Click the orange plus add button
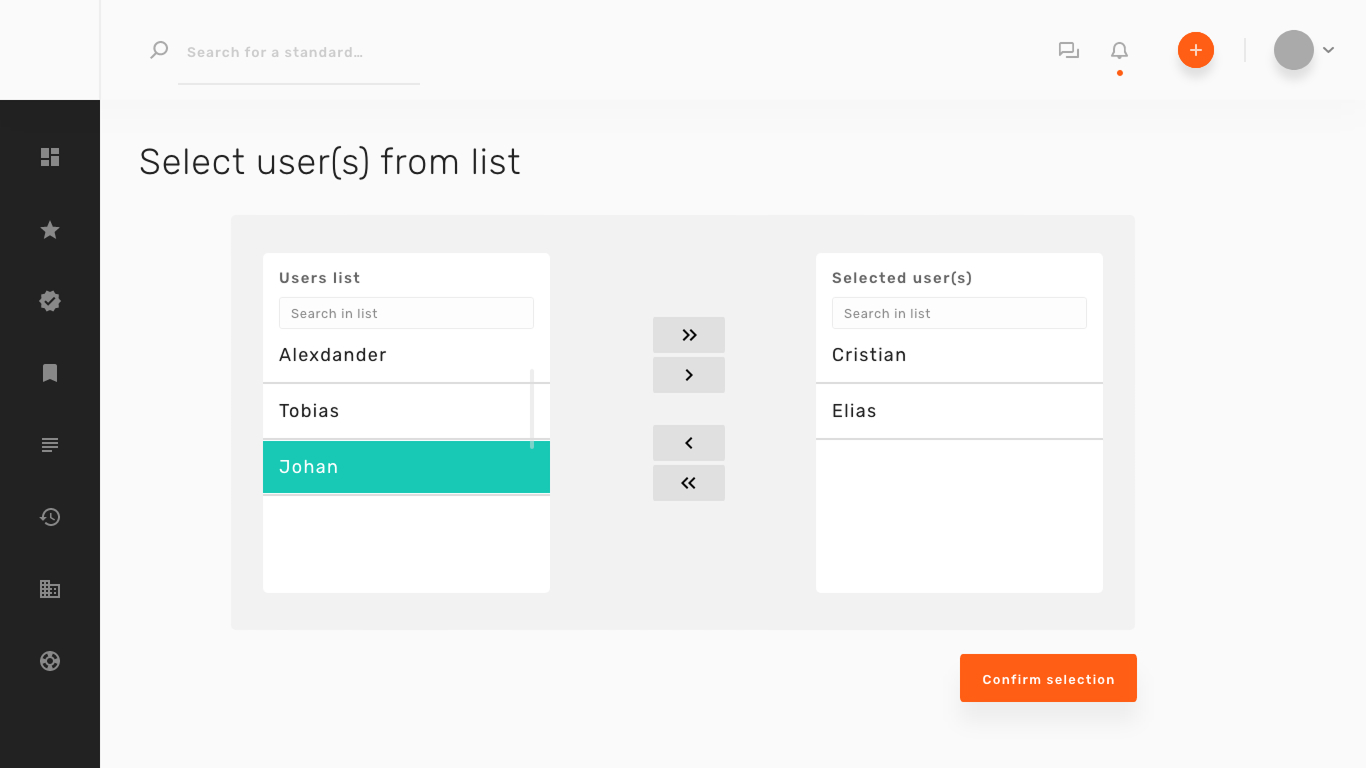Screen dimensions: 1366x768 point(1196,50)
